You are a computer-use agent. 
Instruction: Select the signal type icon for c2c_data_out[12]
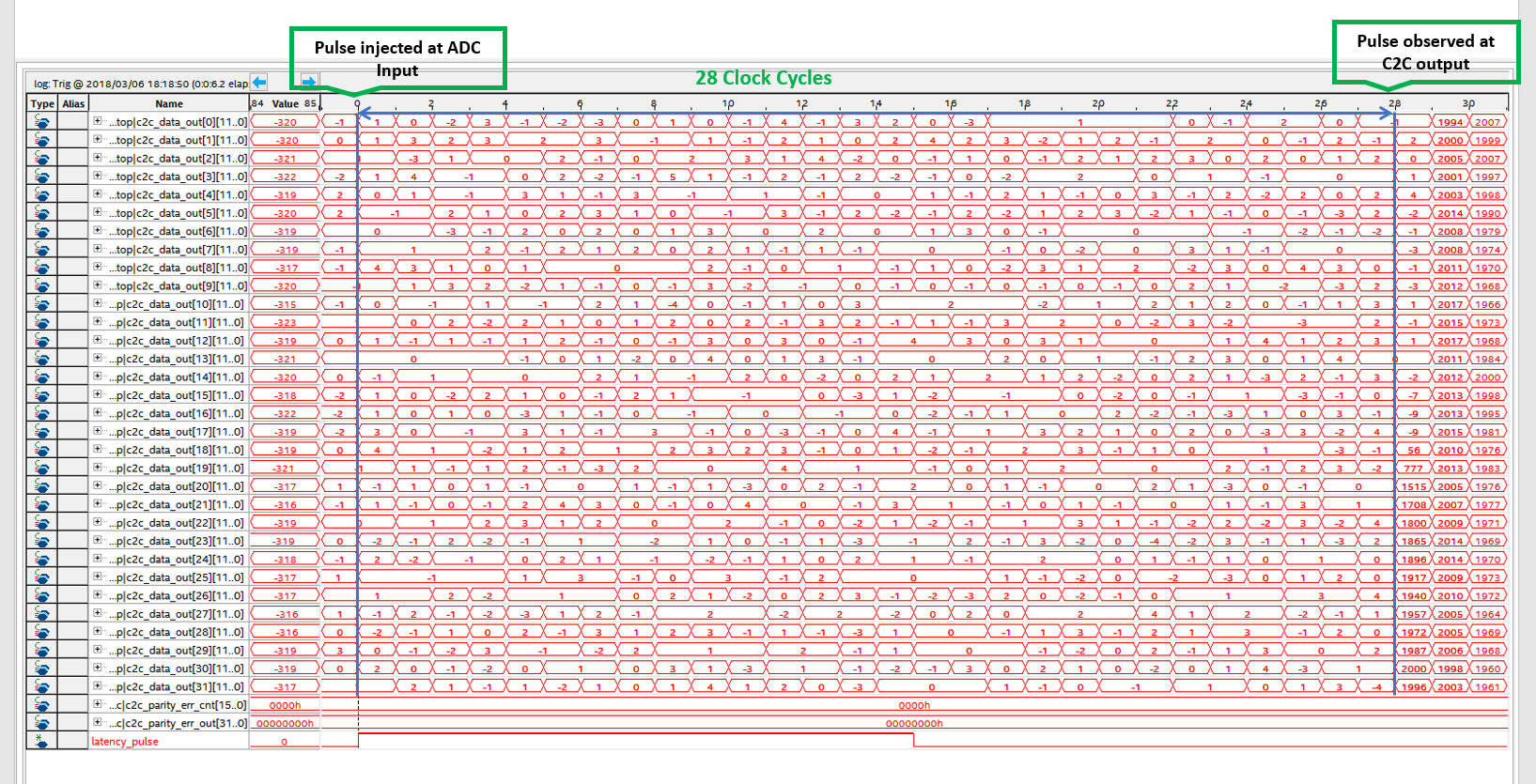pyautogui.click(x=42, y=341)
